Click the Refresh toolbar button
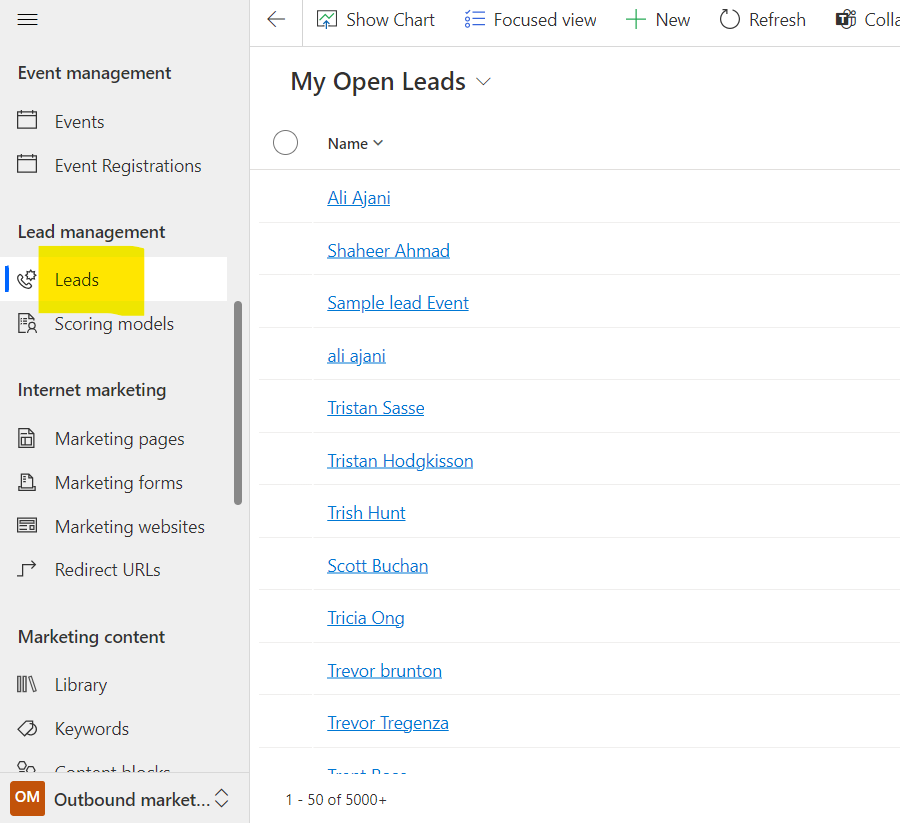Image resolution: width=900 pixels, height=823 pixels. pos(762,20)
